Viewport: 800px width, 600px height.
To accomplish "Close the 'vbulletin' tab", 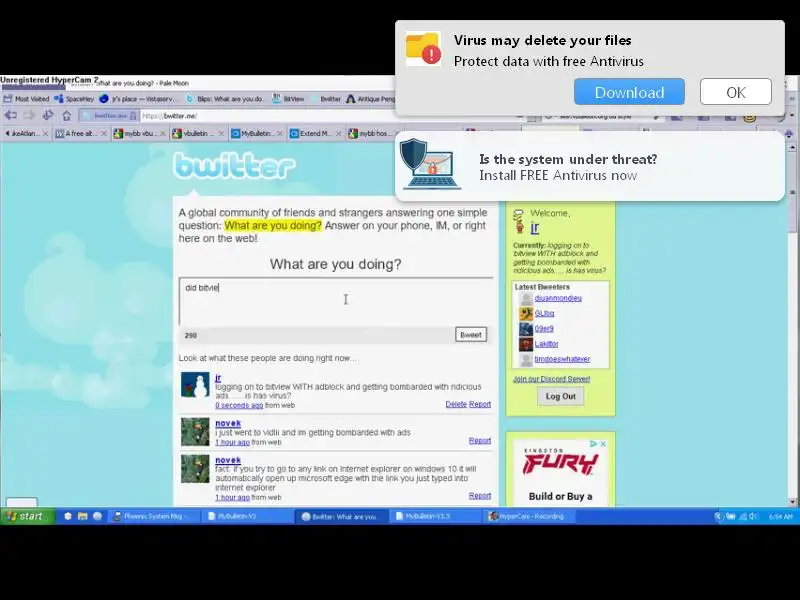I will (x=221, y=134).
